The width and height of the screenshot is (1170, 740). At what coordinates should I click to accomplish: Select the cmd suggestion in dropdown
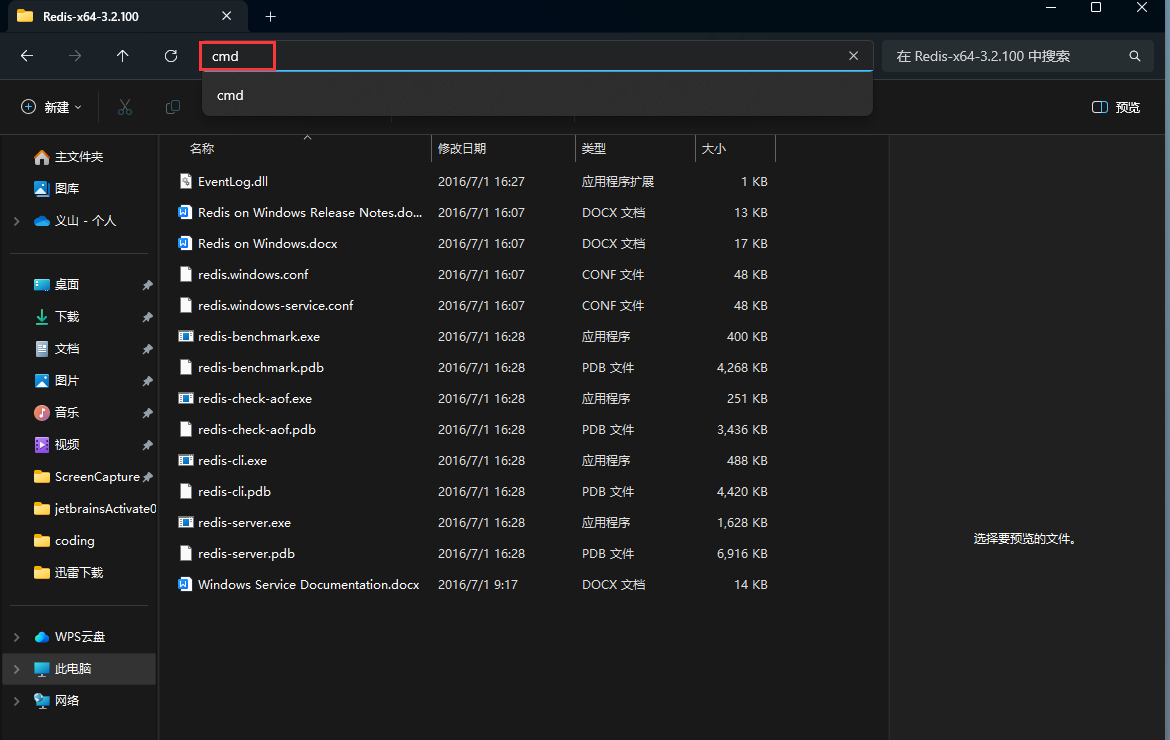[537, 95]
